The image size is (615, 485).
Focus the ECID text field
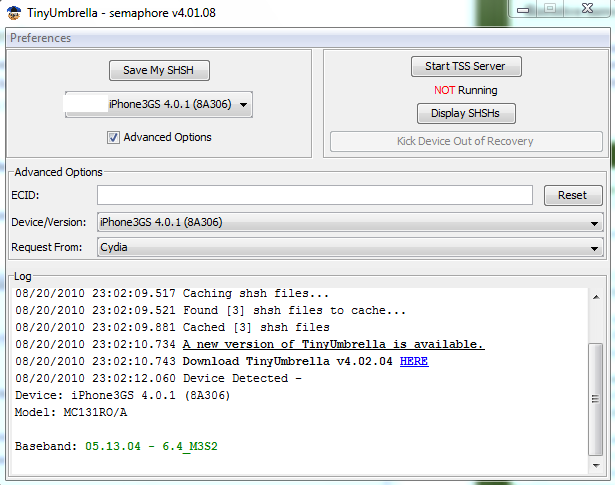pos(315,195)
